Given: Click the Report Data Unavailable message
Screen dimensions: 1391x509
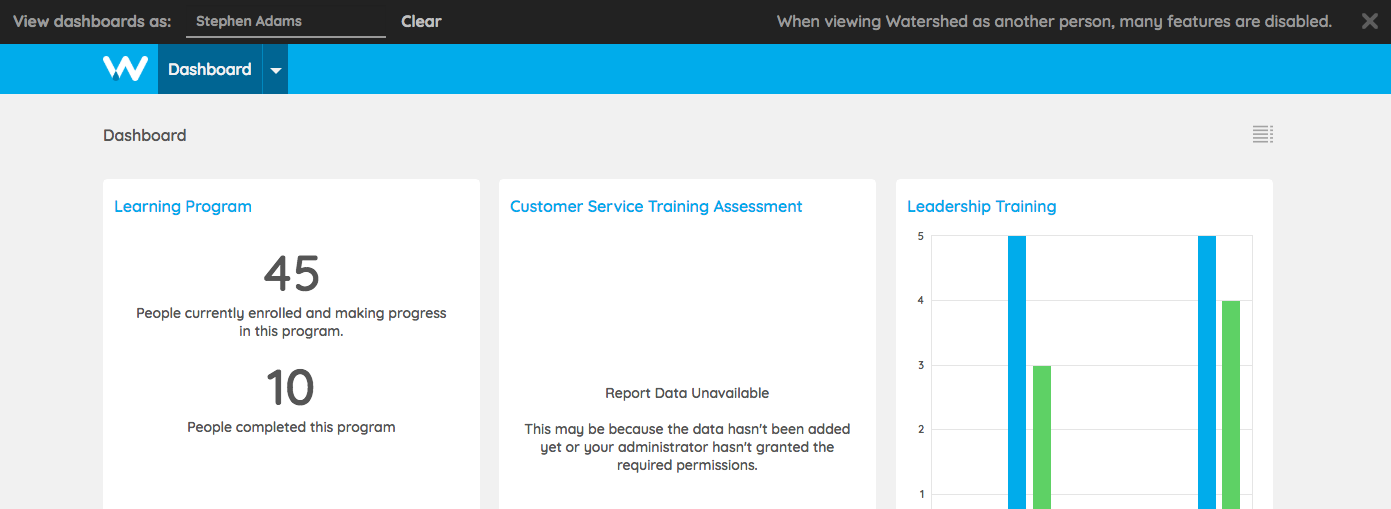Looking at the screenshot, I should coord(687,393).
